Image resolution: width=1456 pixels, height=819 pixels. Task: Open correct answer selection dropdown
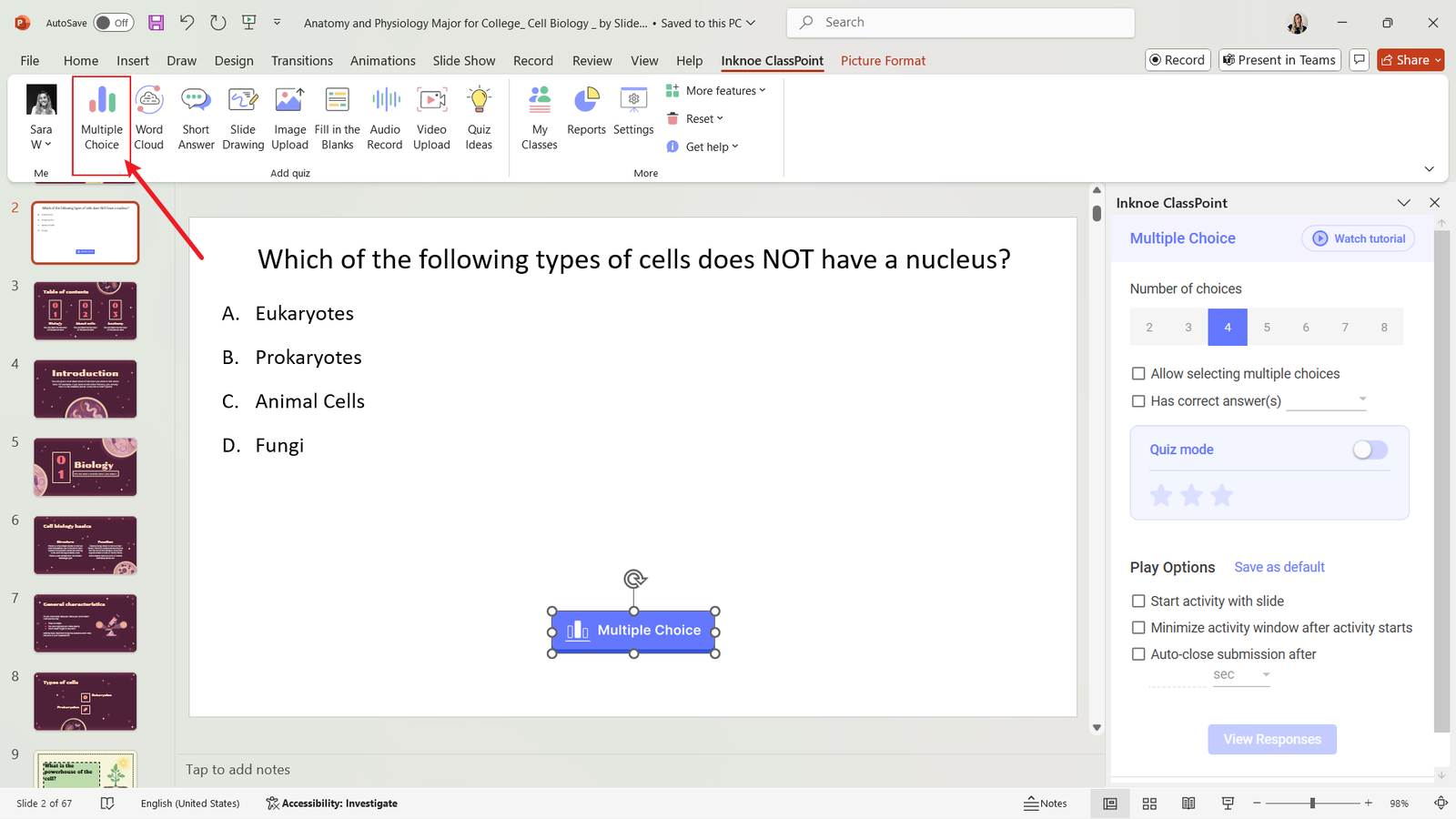(x=1326, y=399)
